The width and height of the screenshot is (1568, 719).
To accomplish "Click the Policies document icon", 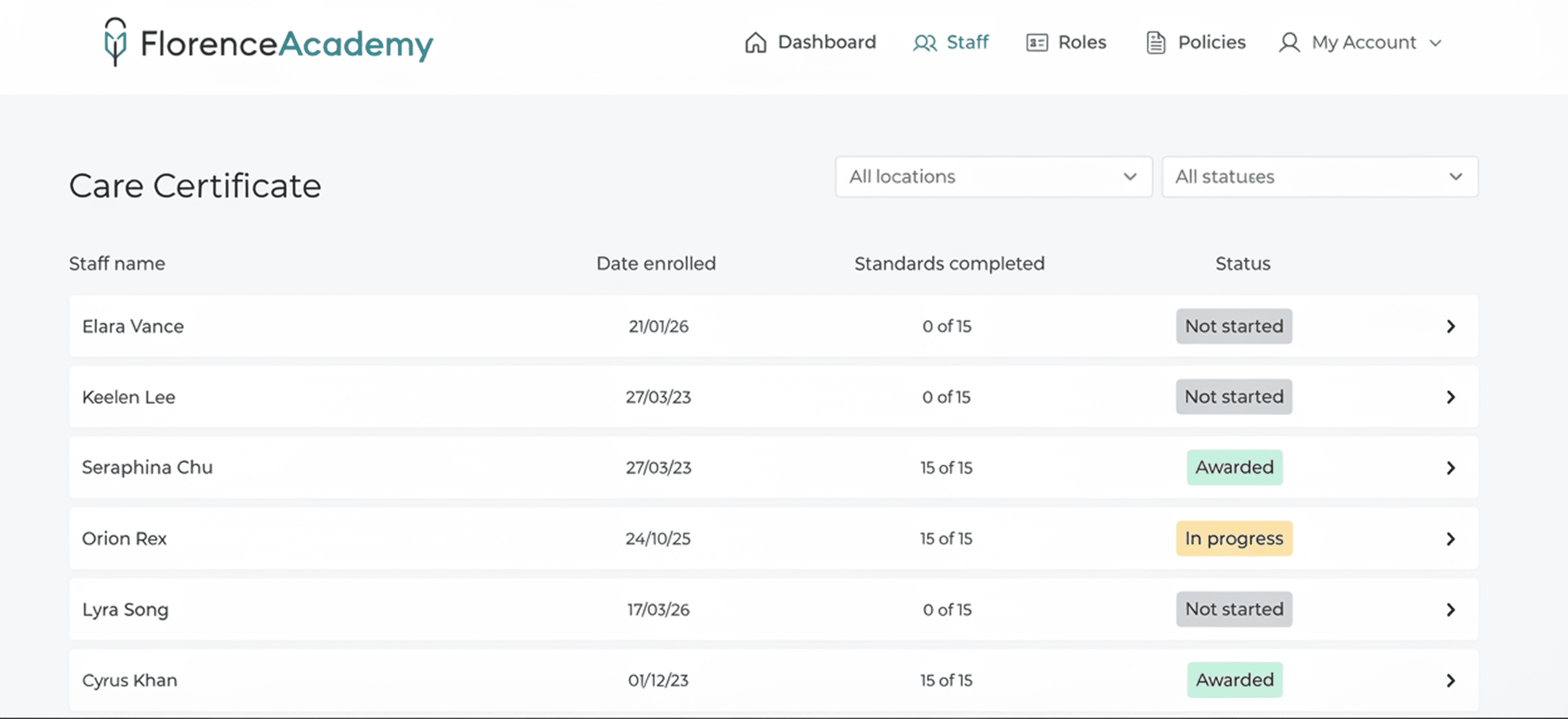I will pyautogui.click(x=1155, y=43).
